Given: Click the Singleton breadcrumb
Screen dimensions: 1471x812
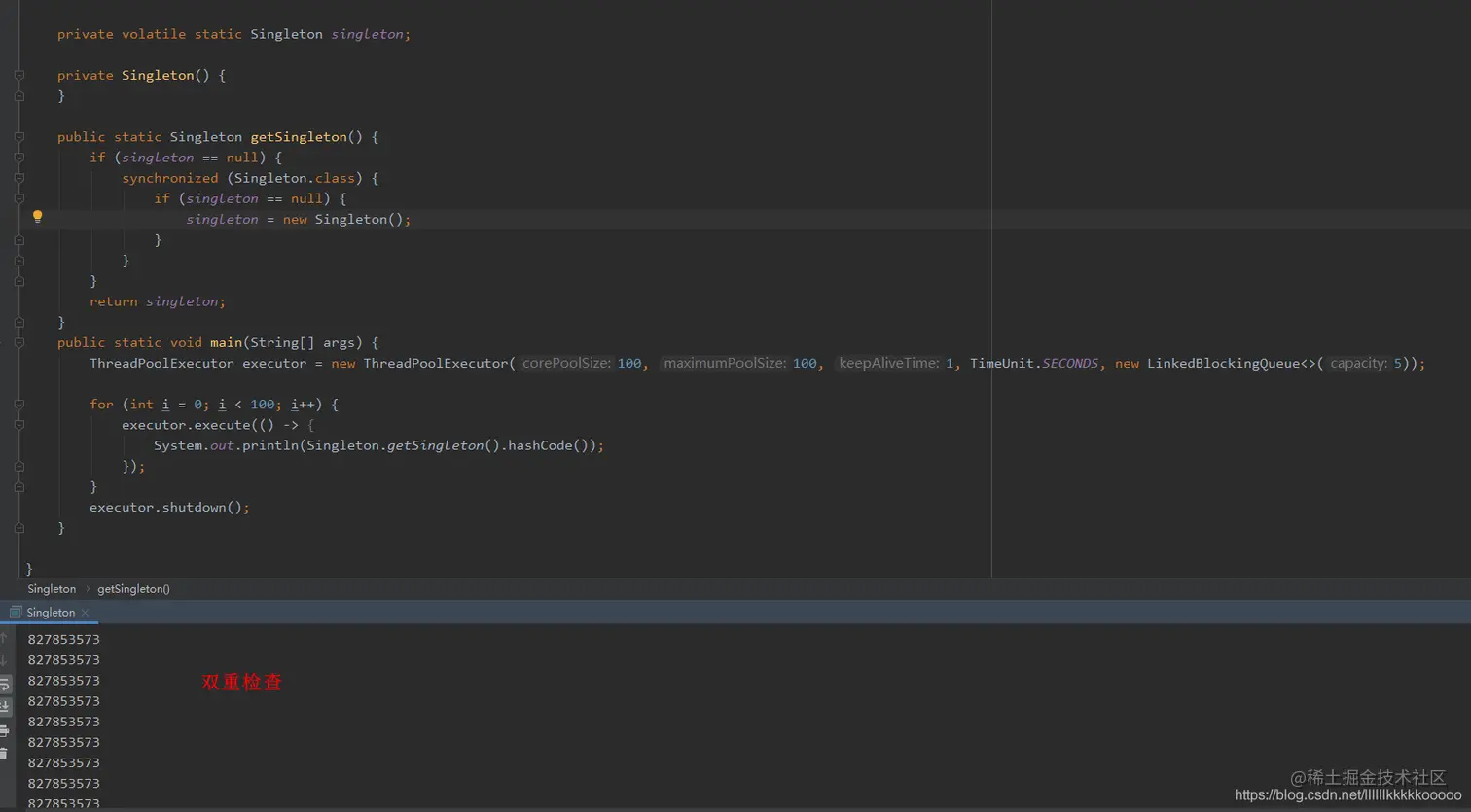Looking at the screenshot, I should [52, 589].
